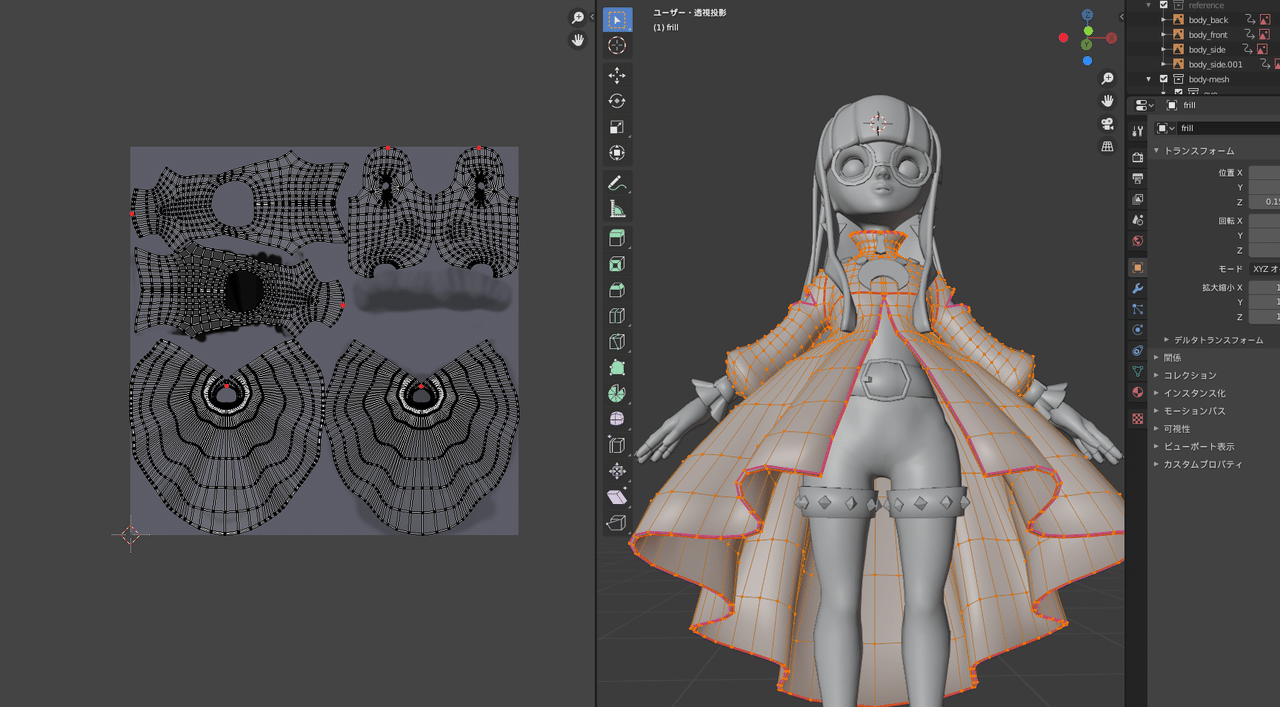Activate the Rotate tool
Screen dimensions: 1280x707
click(617, 101)
